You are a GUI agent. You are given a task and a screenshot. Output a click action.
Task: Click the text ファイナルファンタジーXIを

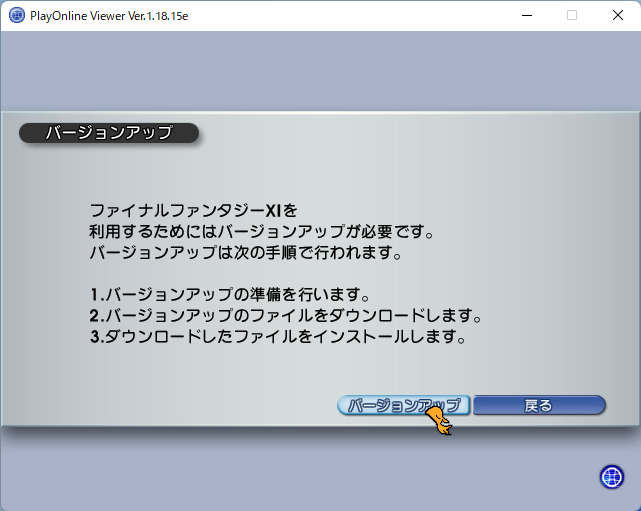click(193, 211)
